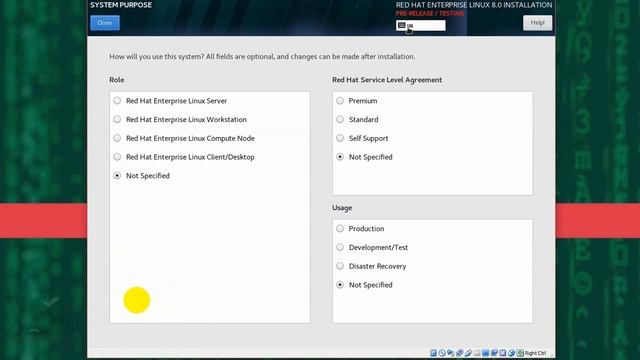Click the VirtualBox audio status icon
The height and width of the screenshot is (360, 640).
[x=451, y=353]
